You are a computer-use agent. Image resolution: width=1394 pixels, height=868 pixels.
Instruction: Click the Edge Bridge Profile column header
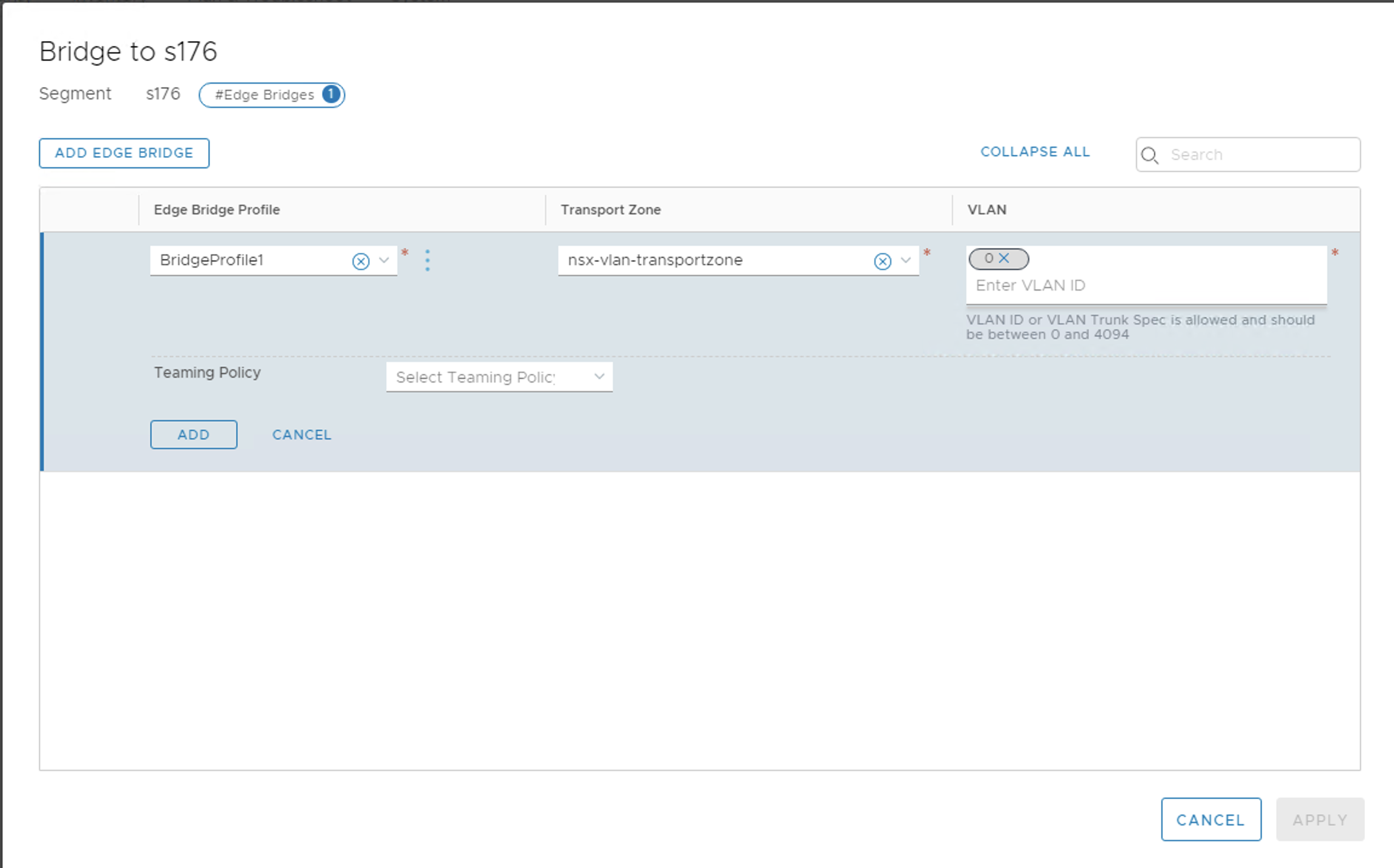pos(217,209)
